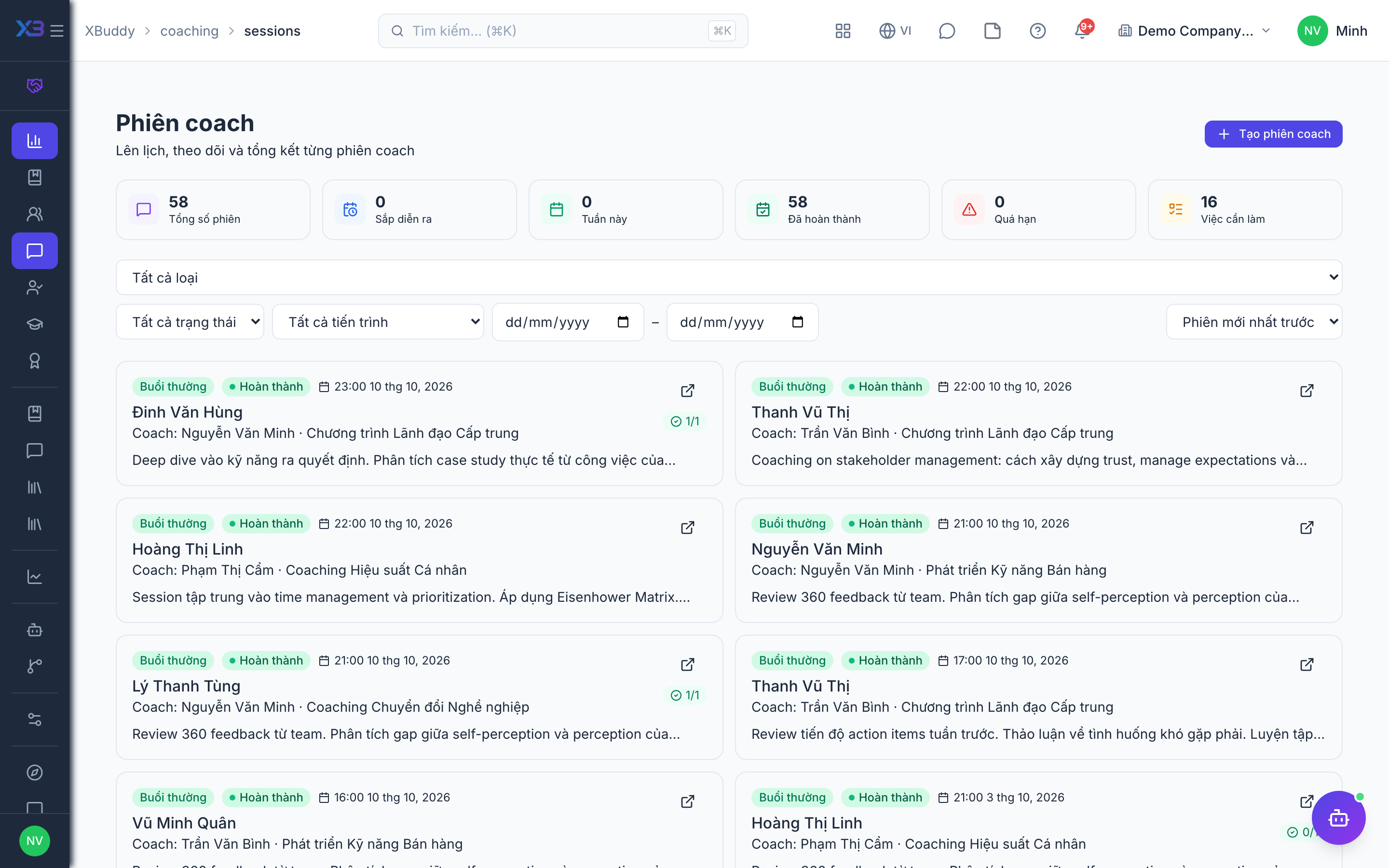Click the help question mark icon
This screenshot has height=868, width=1389.
click(x=1037, y=30)
